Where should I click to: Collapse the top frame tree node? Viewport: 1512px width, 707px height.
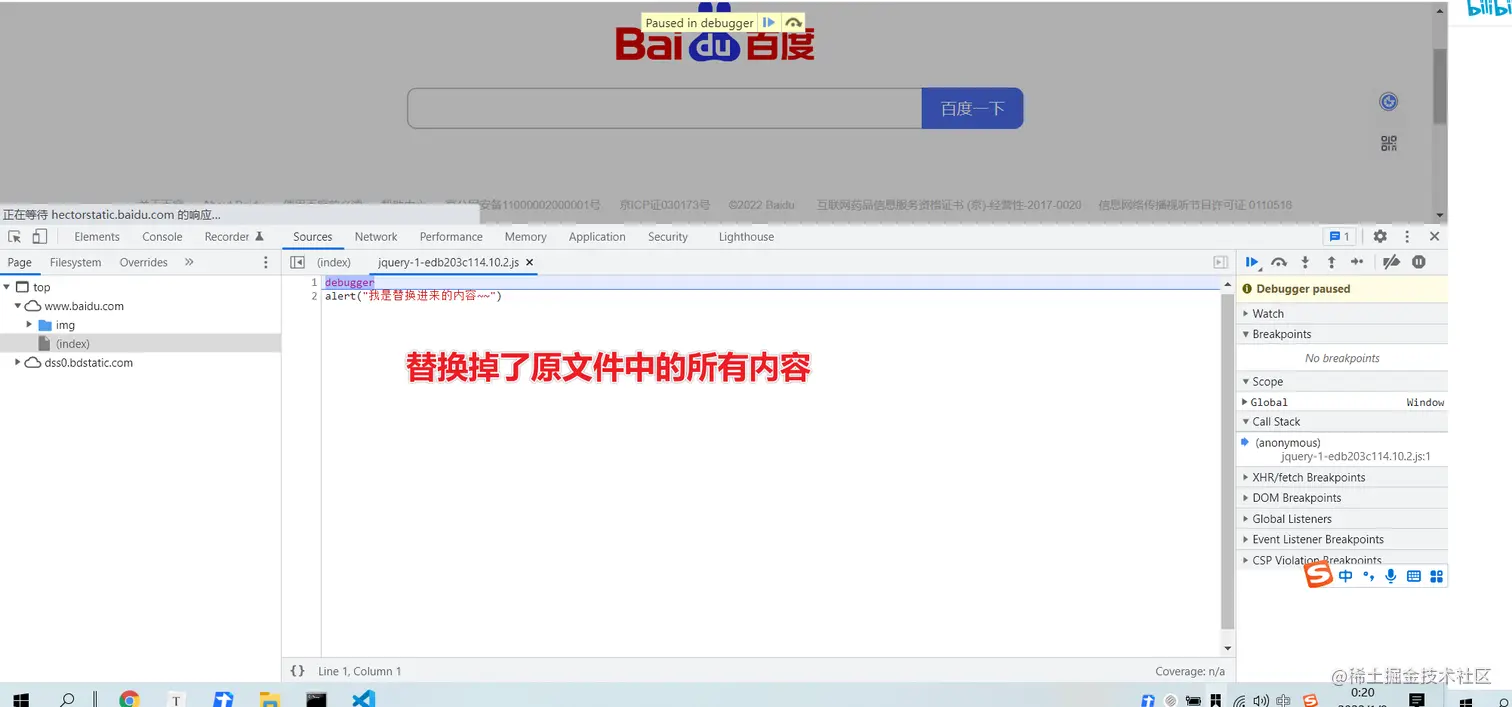7,287
